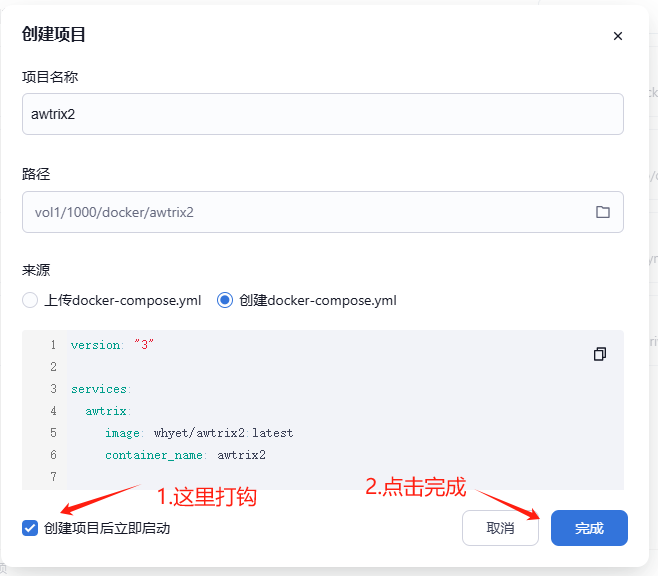Select 创建docker-compose.yml radio option
The height and width of the screenshot is (576, 658).
point(225,300)
